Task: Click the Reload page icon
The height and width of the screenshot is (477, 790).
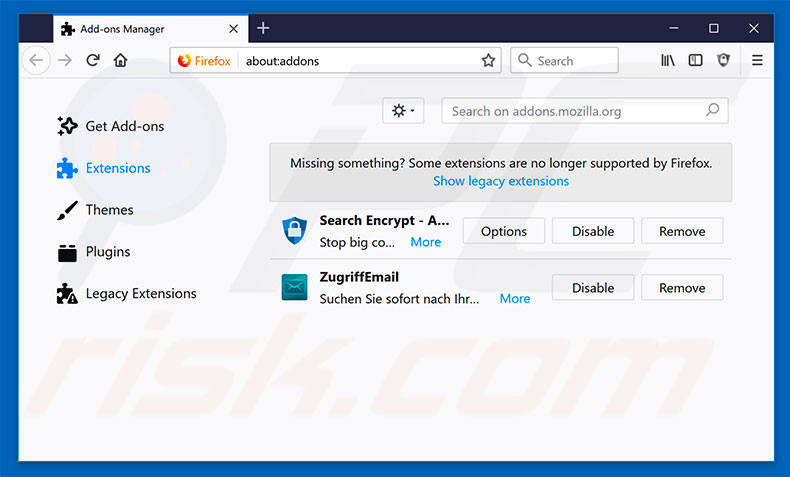Action: pyautogui.click(x=93, y=61)
